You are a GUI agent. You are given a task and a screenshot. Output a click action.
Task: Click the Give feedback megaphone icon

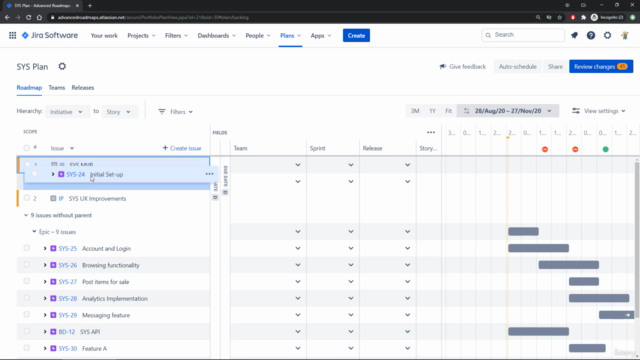click(x=442, y=67)
